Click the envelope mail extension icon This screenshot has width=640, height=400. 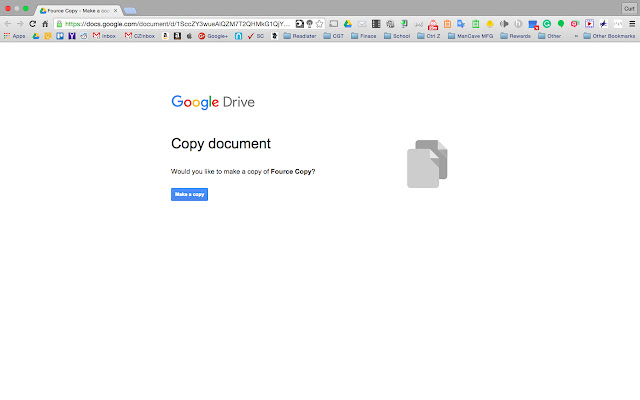point(362,24)
